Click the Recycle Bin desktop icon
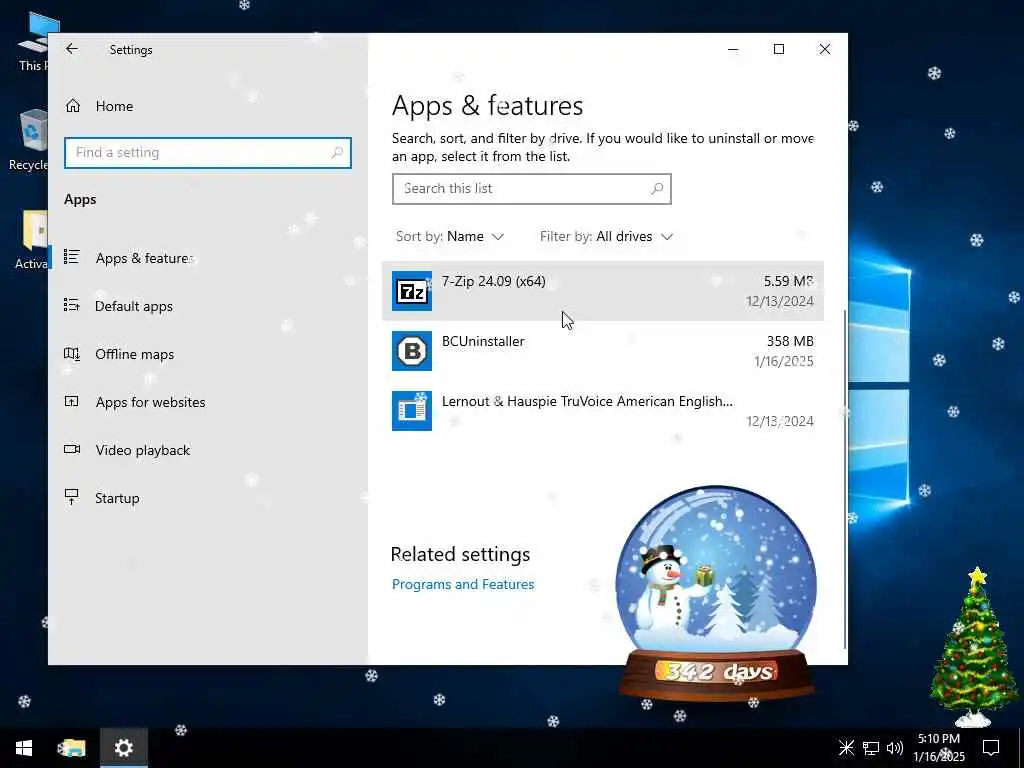This screenshot has height=768, width=1024. click(x=29, y=140)
